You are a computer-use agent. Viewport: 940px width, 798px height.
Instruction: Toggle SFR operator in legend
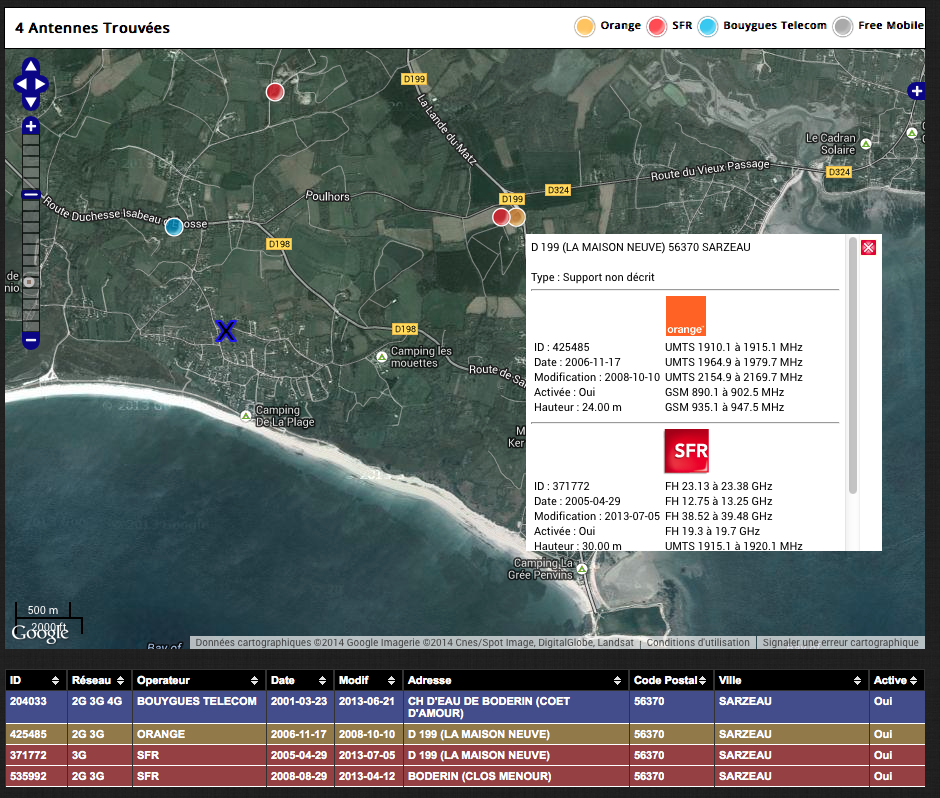(657, 27)
